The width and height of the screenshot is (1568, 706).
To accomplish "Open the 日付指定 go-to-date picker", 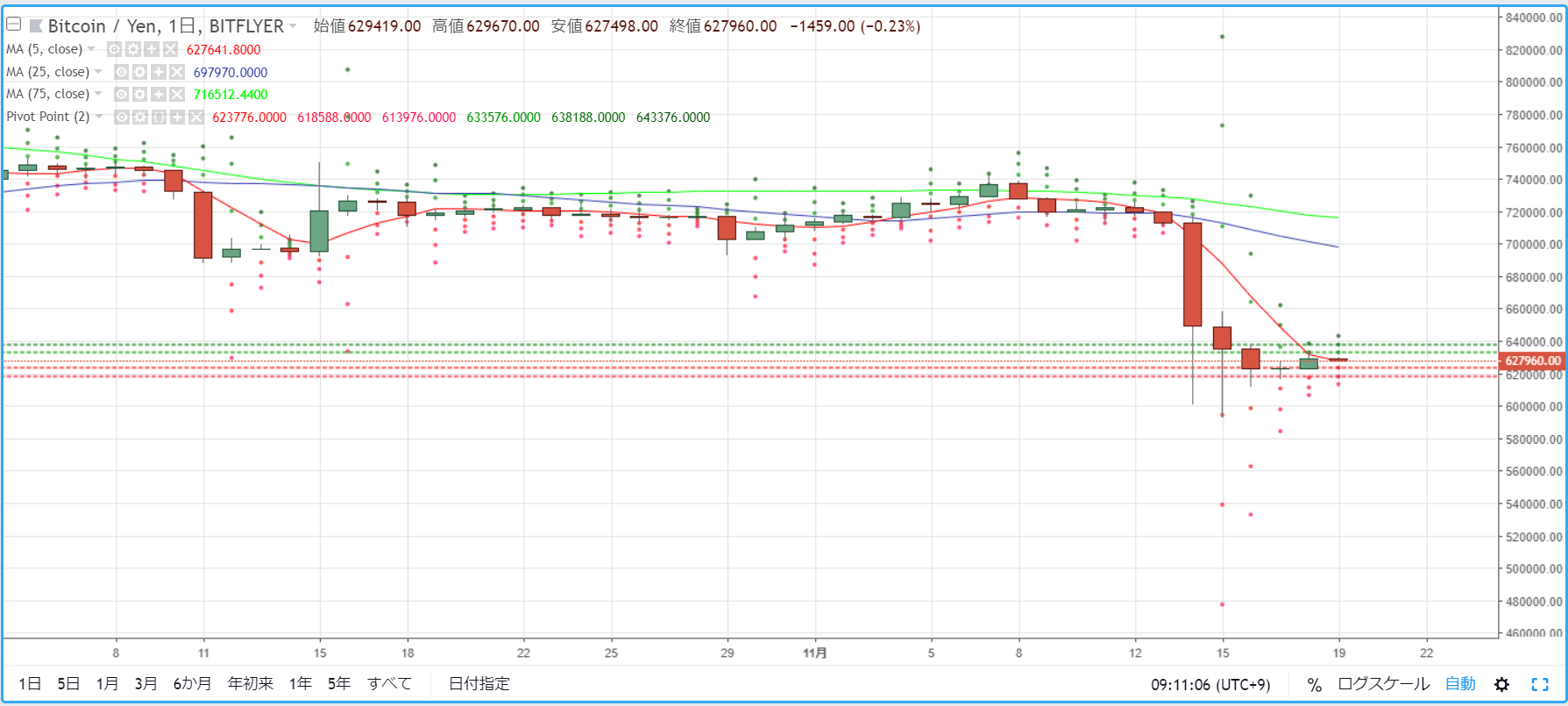I will coord(479,684).
